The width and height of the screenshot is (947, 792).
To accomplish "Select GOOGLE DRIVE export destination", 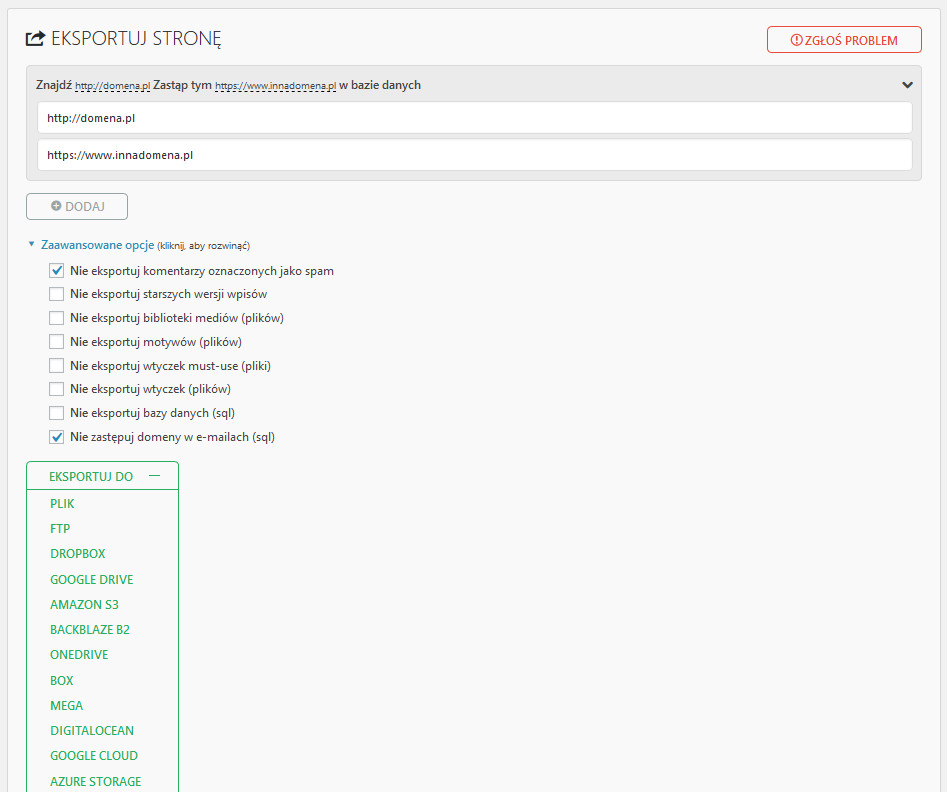I will pyautogui.click(x=92, y=579).
